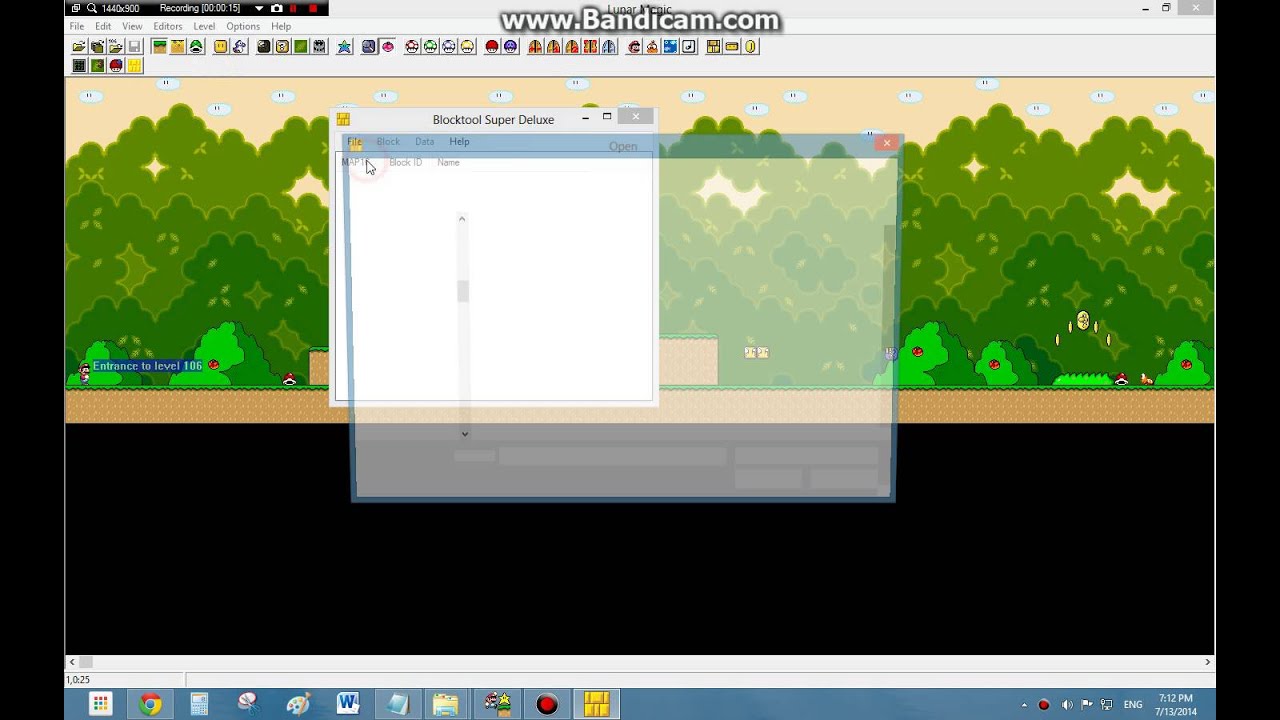This screenshot has width=1280, height=720.
Task: Open Microsoft Word from the taskbar
Action: (348, 704)
